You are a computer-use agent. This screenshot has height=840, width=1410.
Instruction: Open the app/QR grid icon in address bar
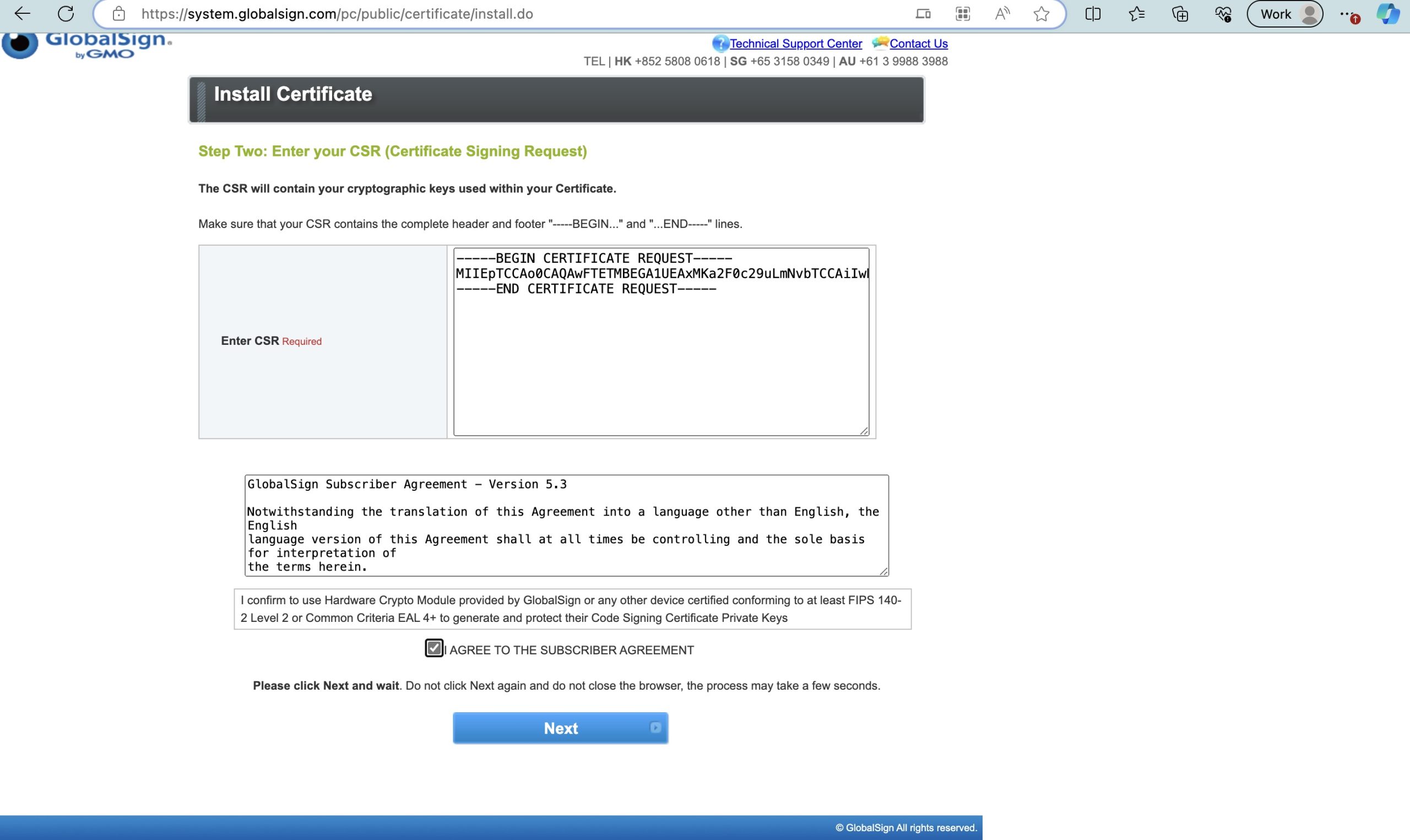[x=962, y=14]
